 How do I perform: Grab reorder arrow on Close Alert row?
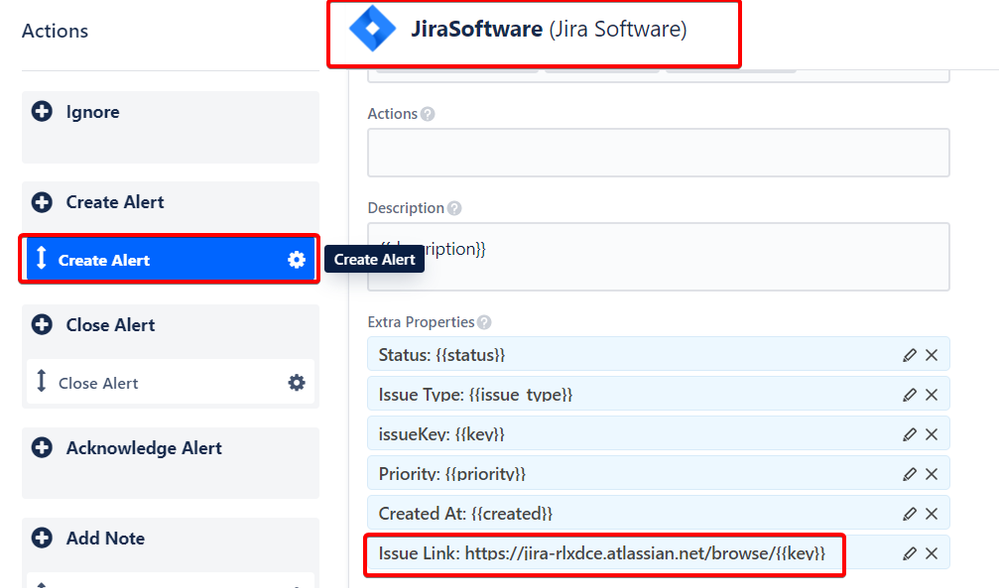(41, 380)
